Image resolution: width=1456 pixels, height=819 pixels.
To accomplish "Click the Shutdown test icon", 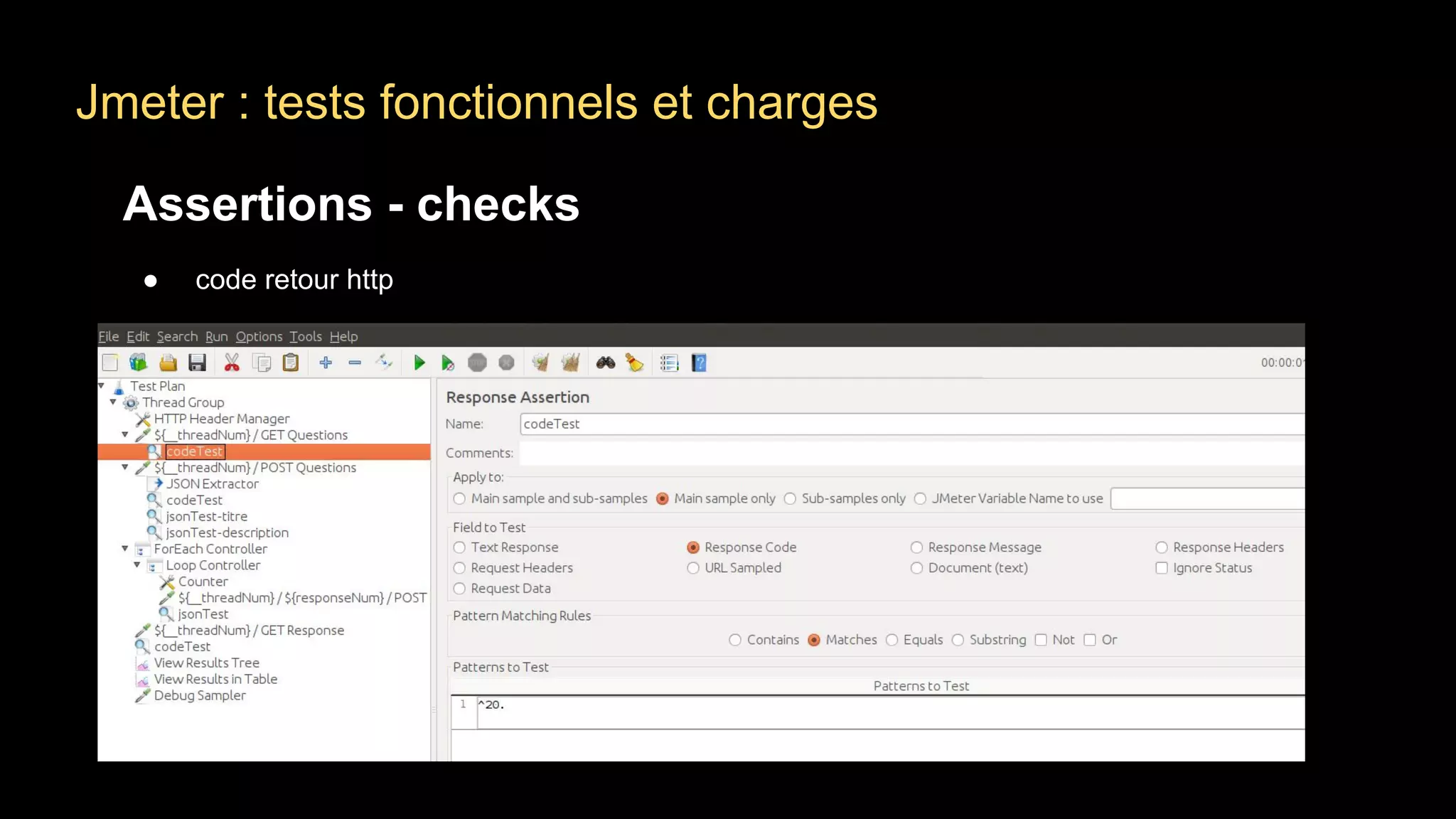I will click(x=506, y=363).
